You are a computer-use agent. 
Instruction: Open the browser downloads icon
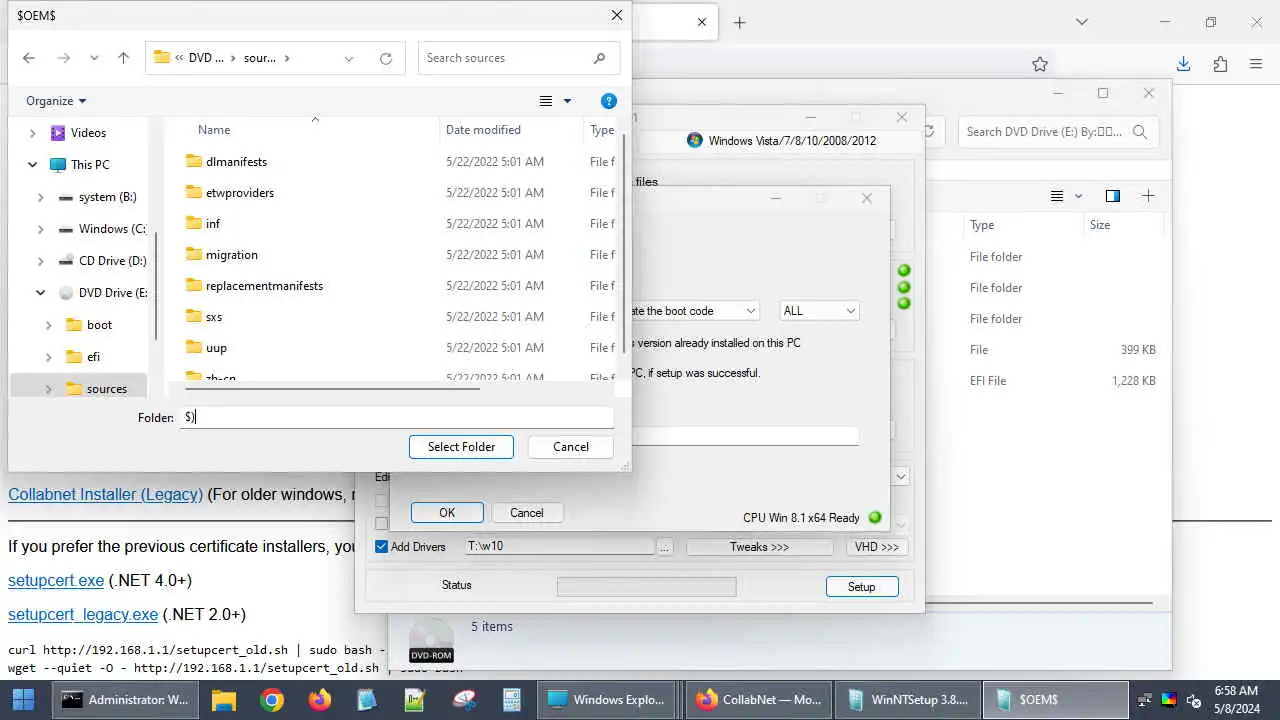1183,64
